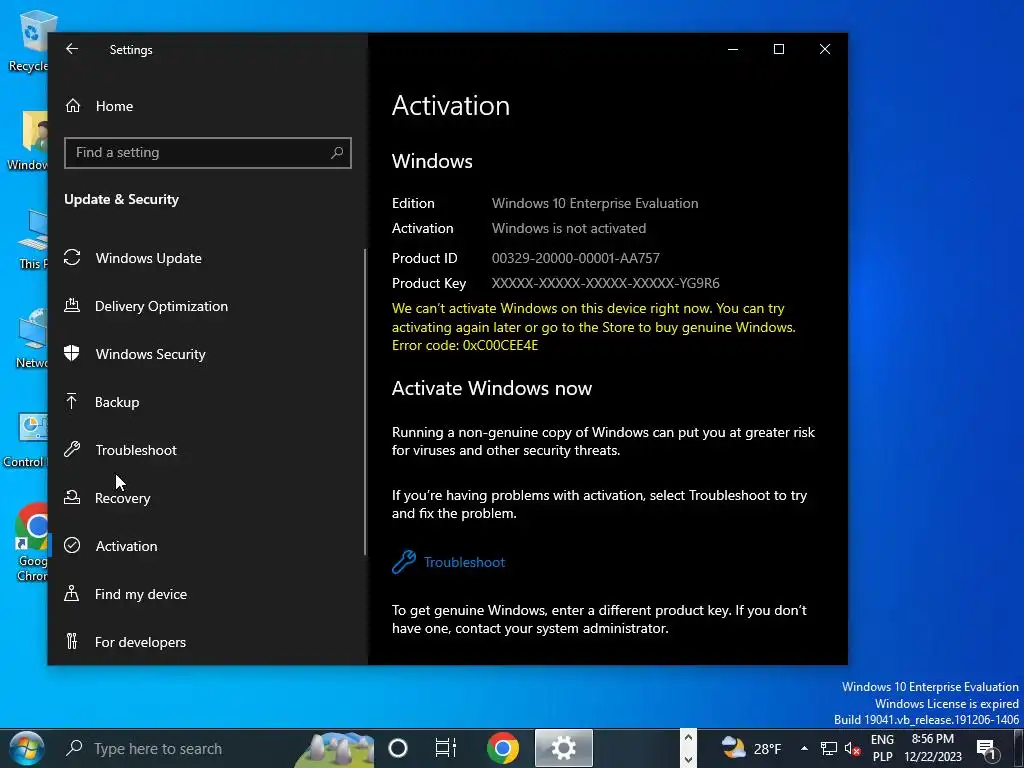Launch Google Chrome from the taskbar
The width and height of the screenshot is (1024, 768).
tap(503, 748)
